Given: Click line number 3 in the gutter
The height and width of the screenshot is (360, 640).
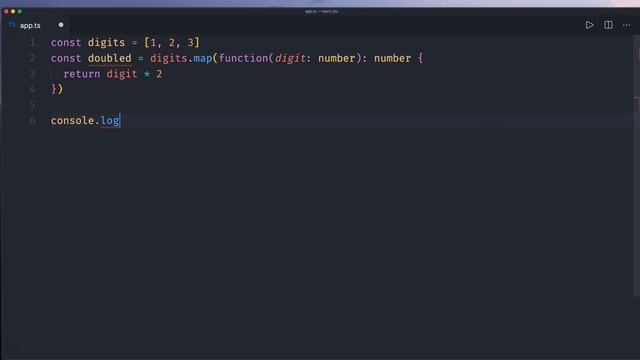Looking at the screenshot, I should [x=32, y=74].
